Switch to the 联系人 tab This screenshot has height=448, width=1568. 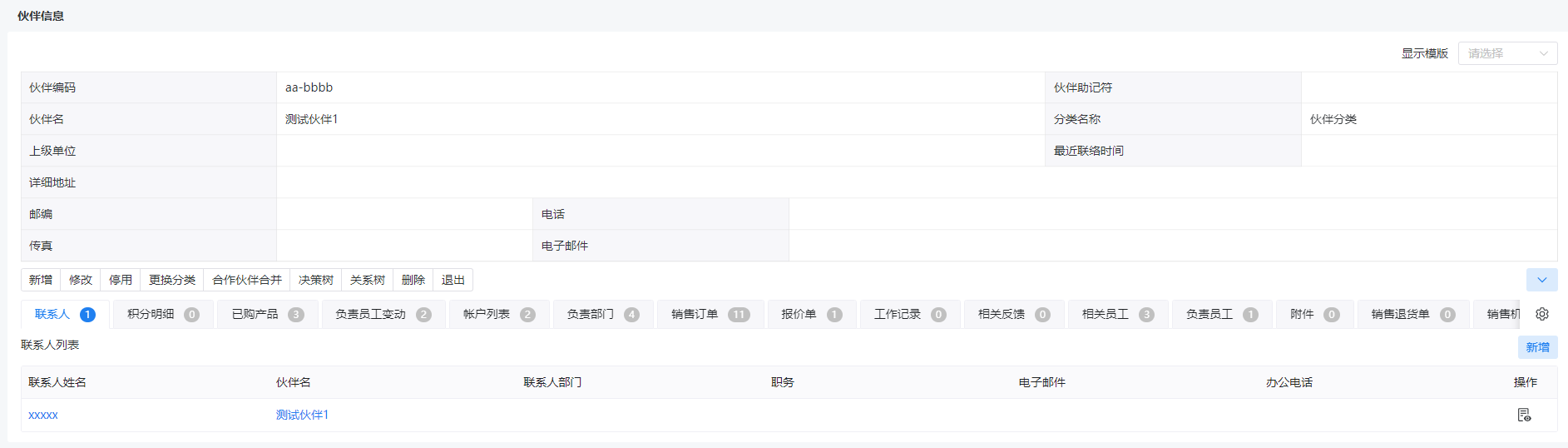pyautogui.click(x=65, y=314)
